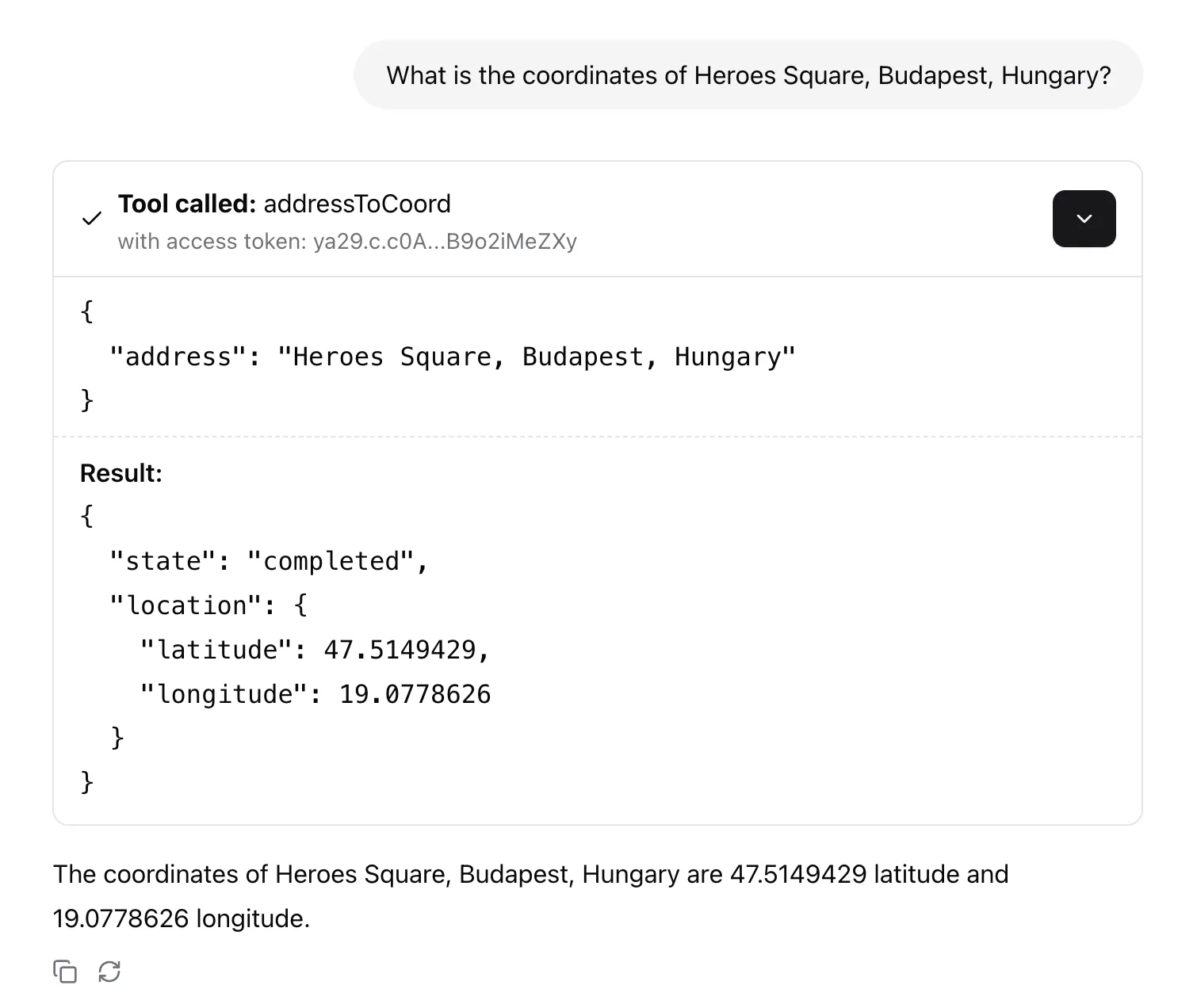Click the latitude value 47.5149429
This screenshot has width=1197, height=1008.
[407, 649]
